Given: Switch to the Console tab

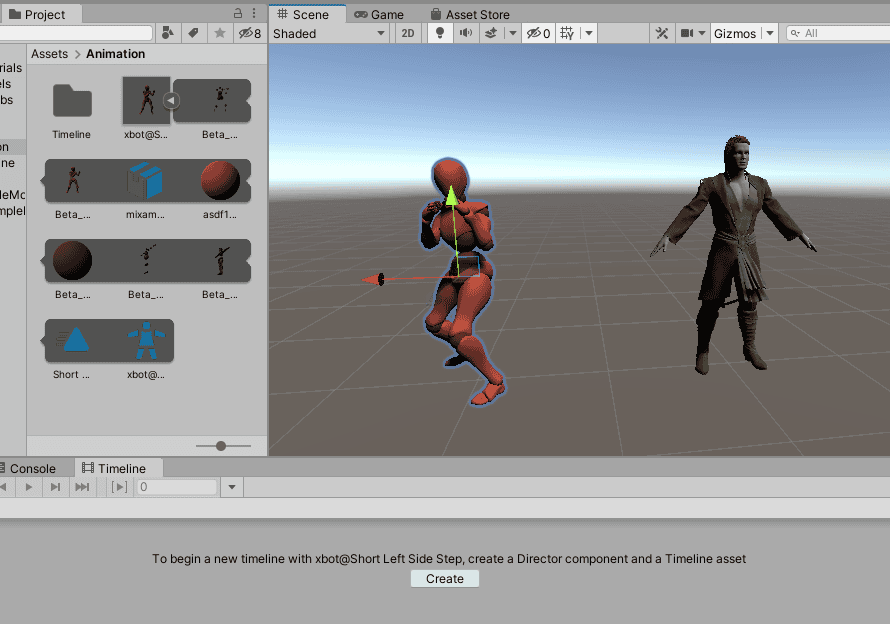Looking at the screenshot, I should click(x=35, y=467).
